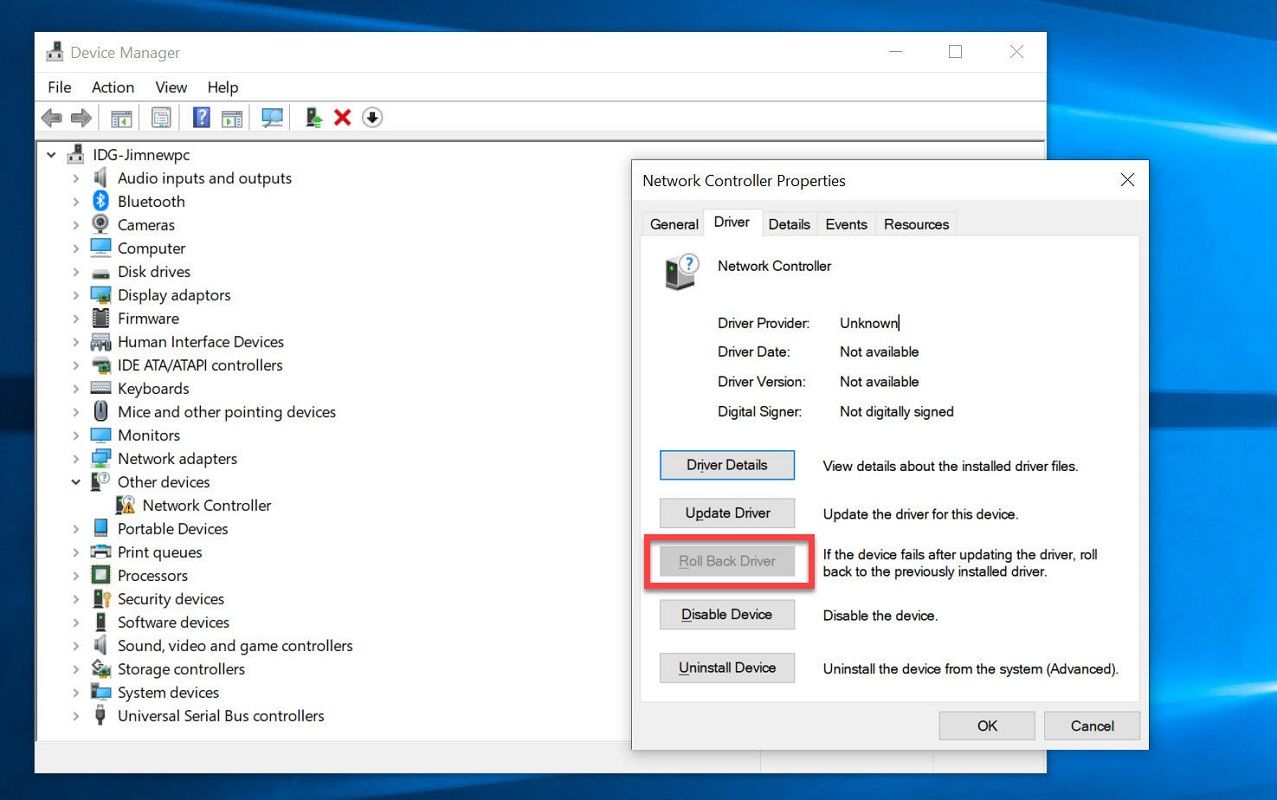The image size is (1277, 800).
Task: Expand the Display adaptors category
Action: point(76,295)
